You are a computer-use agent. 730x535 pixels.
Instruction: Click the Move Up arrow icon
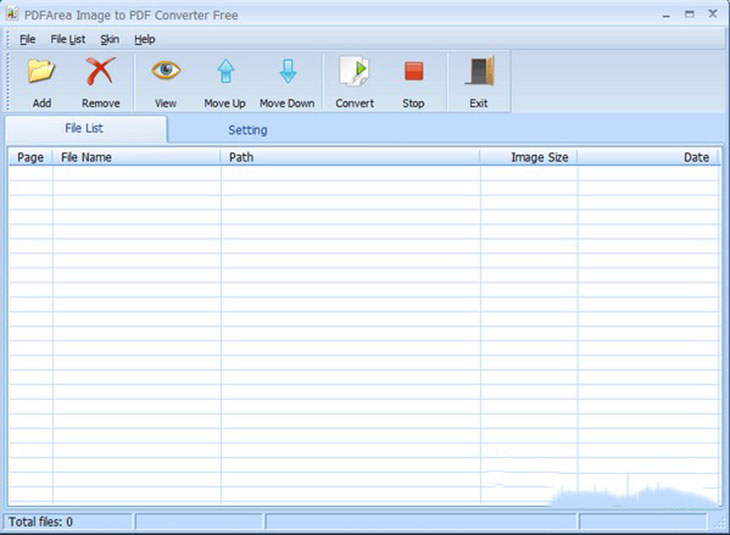pos(226,71)
